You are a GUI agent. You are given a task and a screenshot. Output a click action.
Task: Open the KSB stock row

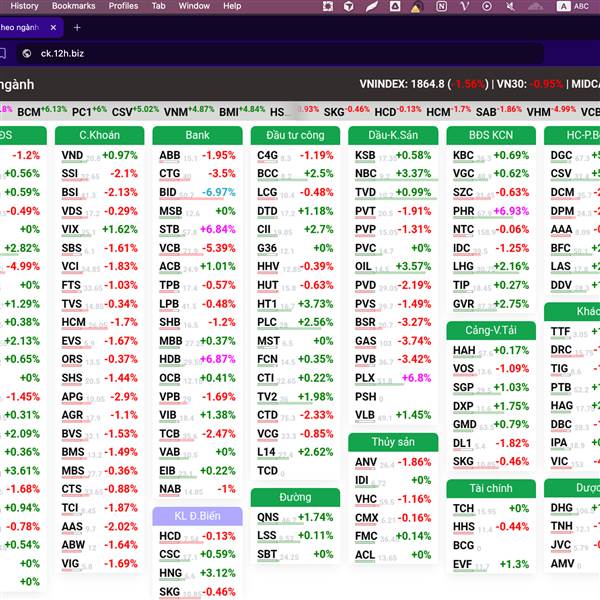pyautogui.click(x=393, y=155)
